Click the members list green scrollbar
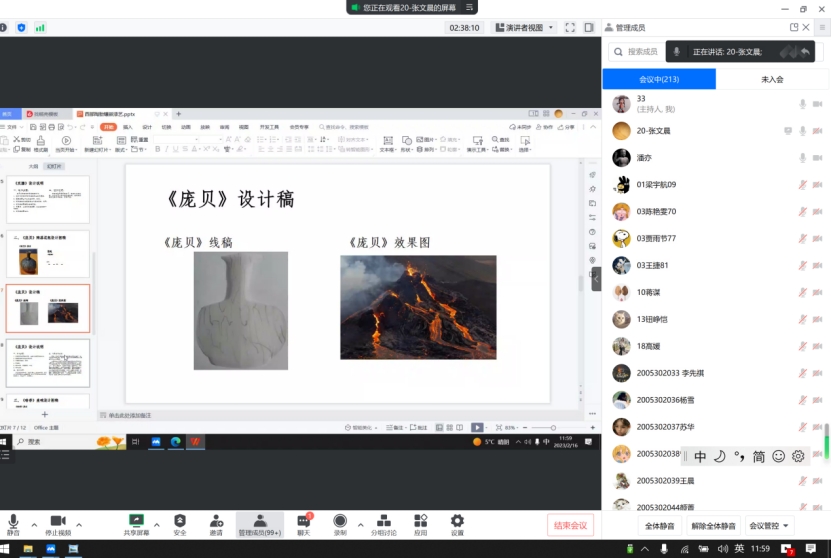831x559 pixels. (x=827, y=440)
